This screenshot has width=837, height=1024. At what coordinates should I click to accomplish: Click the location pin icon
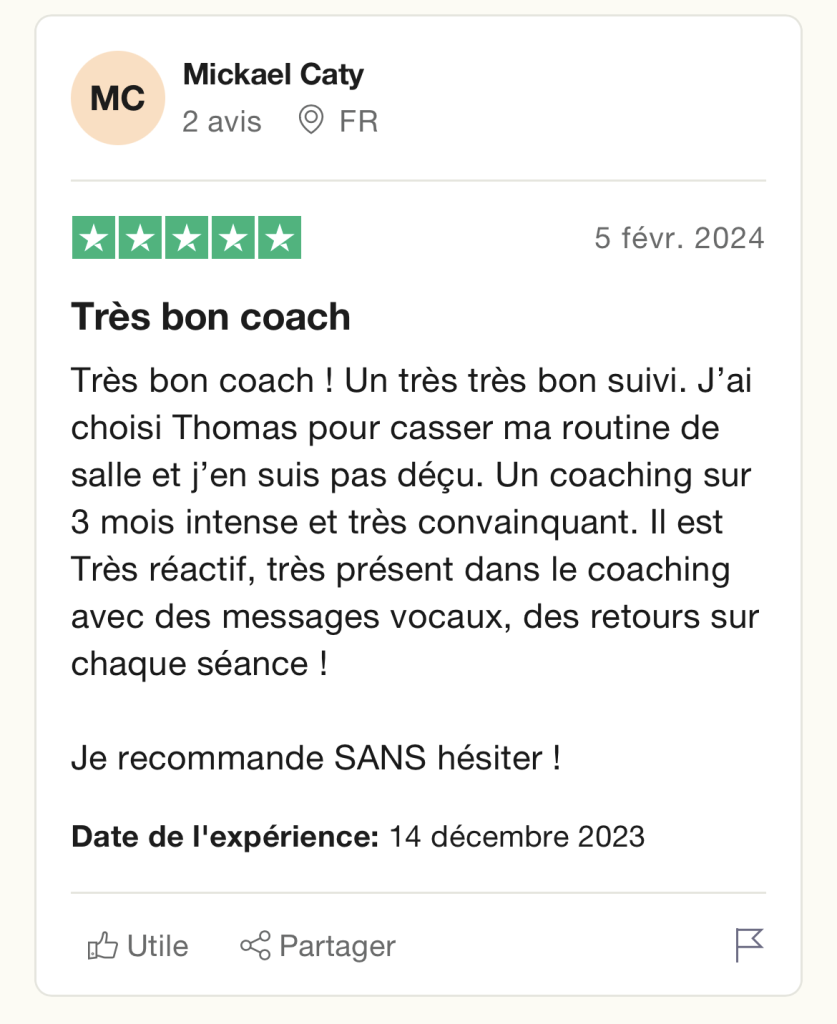click(x=311, y=120)
